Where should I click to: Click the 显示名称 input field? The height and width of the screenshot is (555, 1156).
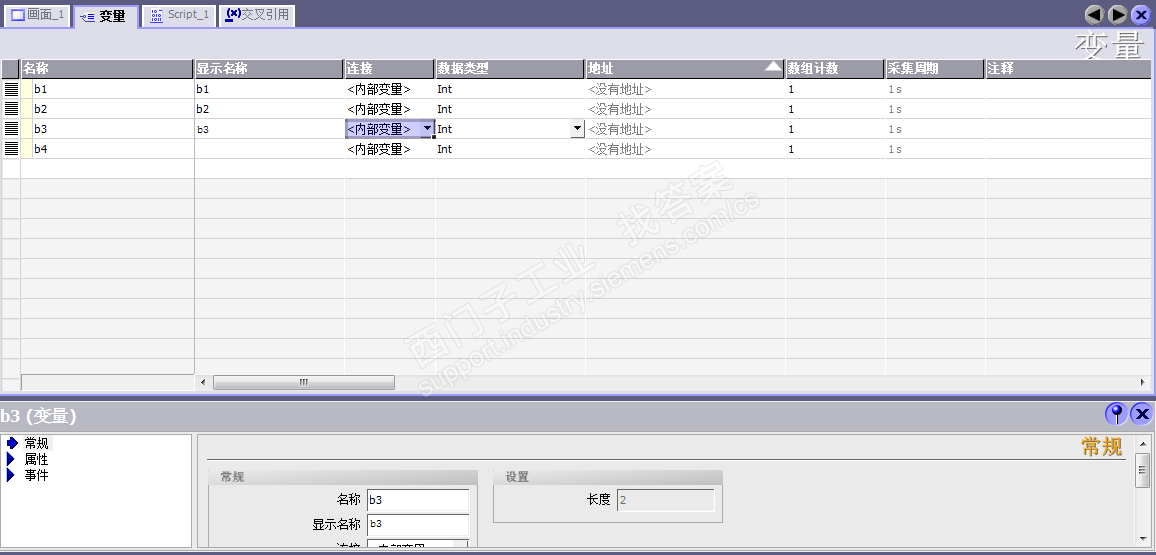[x=417, y=524]
